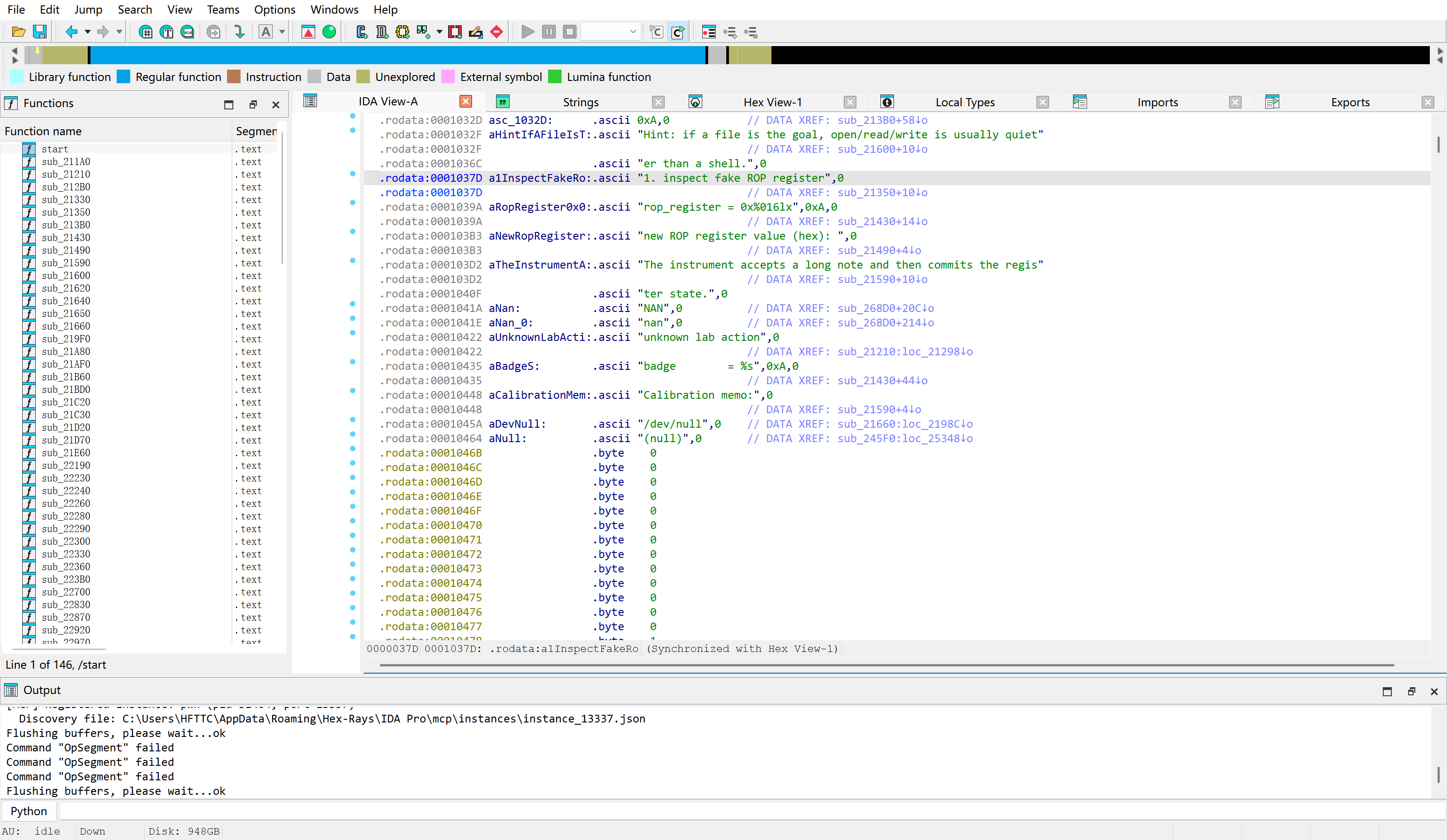The width and height of the screenshot is (1447, 840).
Task: Click the yellow pencil edit icon
Action: 475,32
